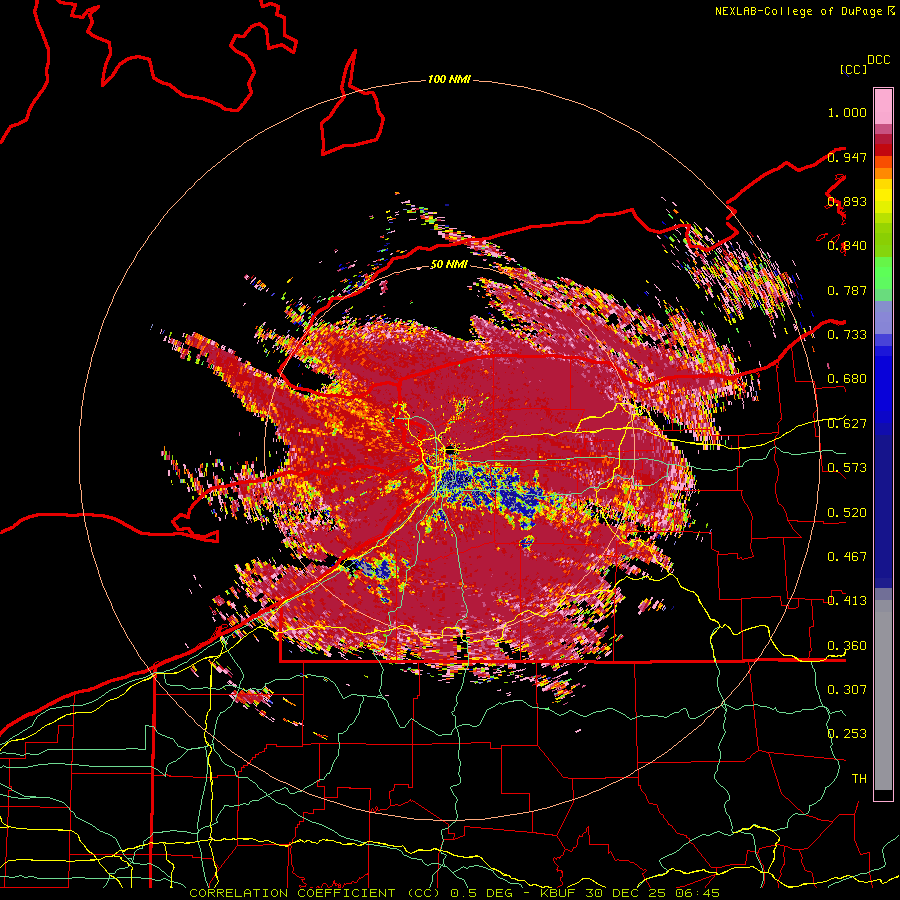Click the 06:45 timestamp

[699, 893]
